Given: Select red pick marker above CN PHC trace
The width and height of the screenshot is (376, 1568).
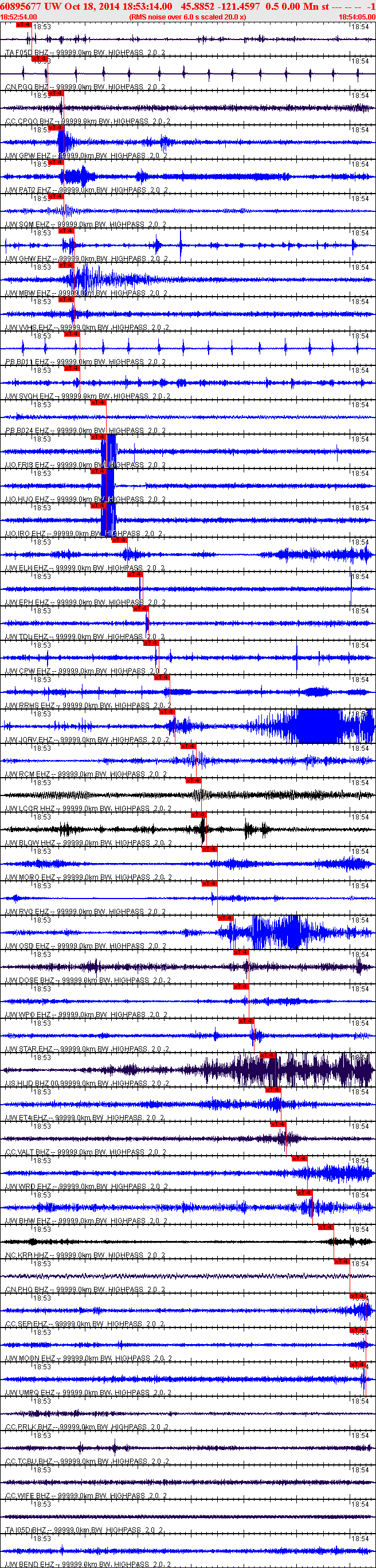Looking at the screenshot, I should (342, 1262).
